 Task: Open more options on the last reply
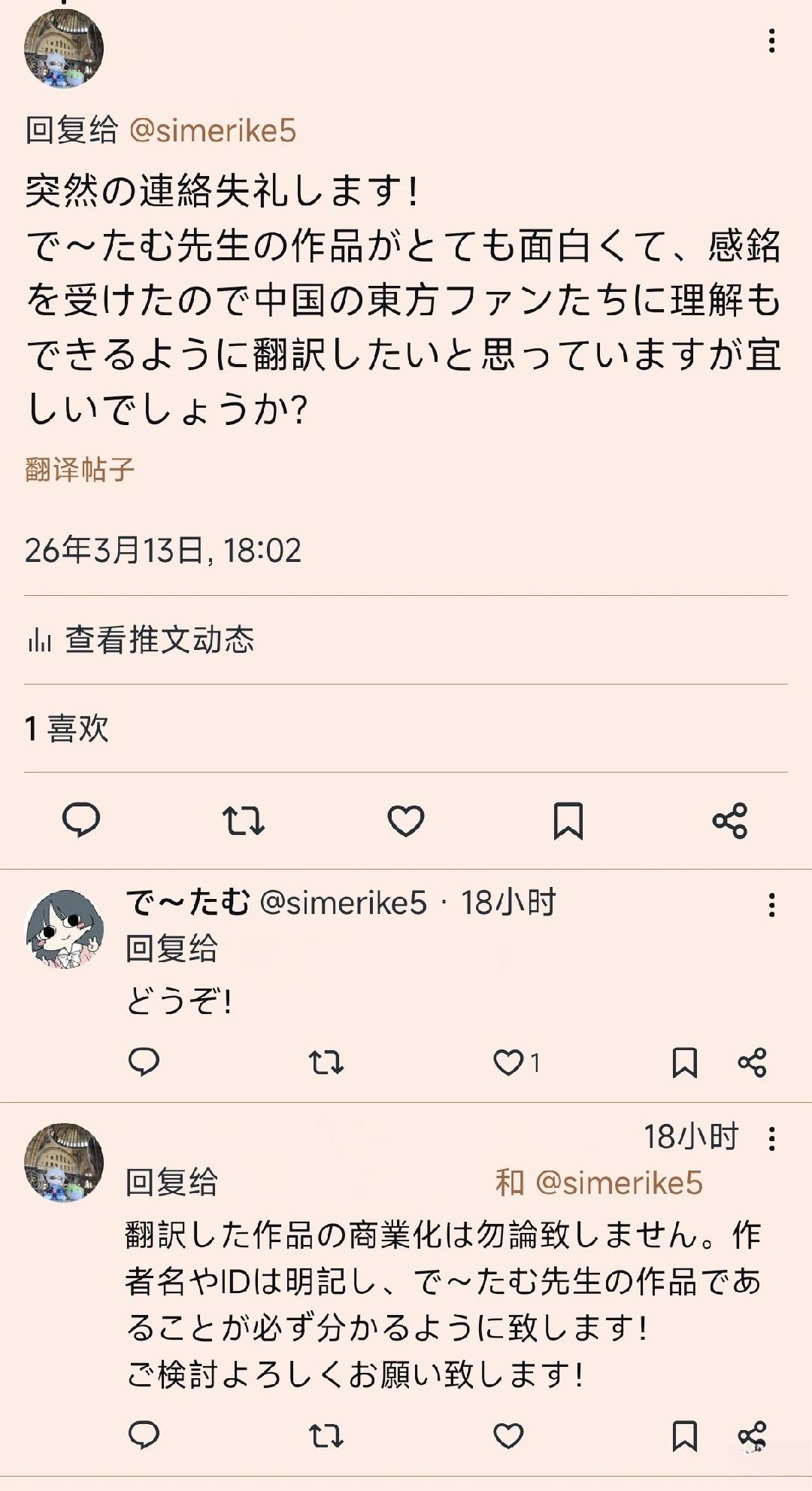(771, 1139)
